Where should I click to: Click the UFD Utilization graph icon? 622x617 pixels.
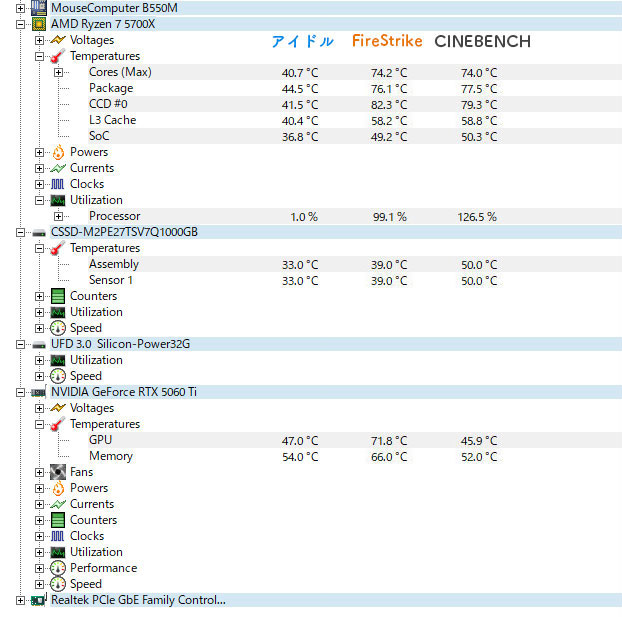coord(58,360)
